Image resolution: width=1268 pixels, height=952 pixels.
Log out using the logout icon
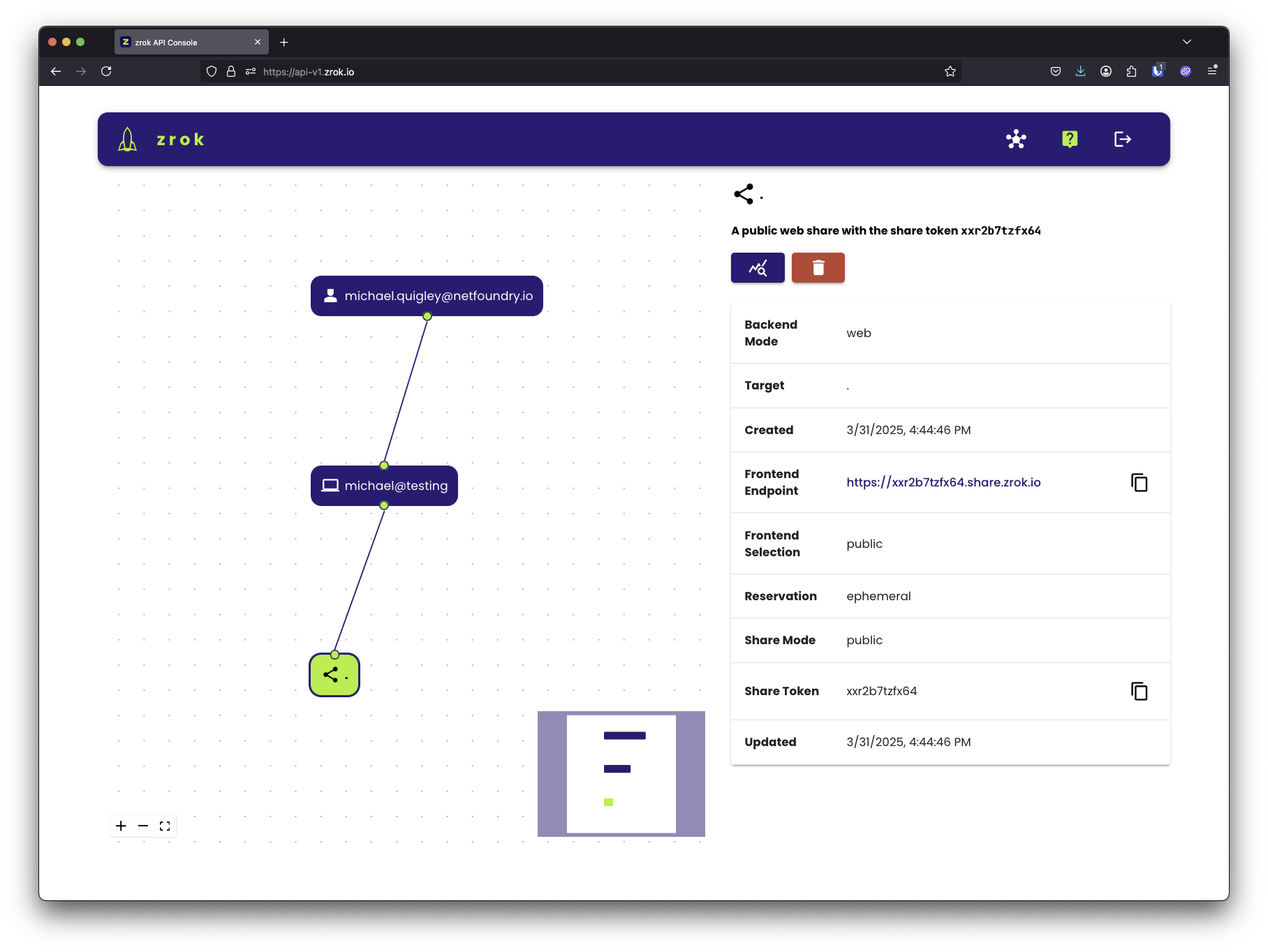click(1123, 139)
